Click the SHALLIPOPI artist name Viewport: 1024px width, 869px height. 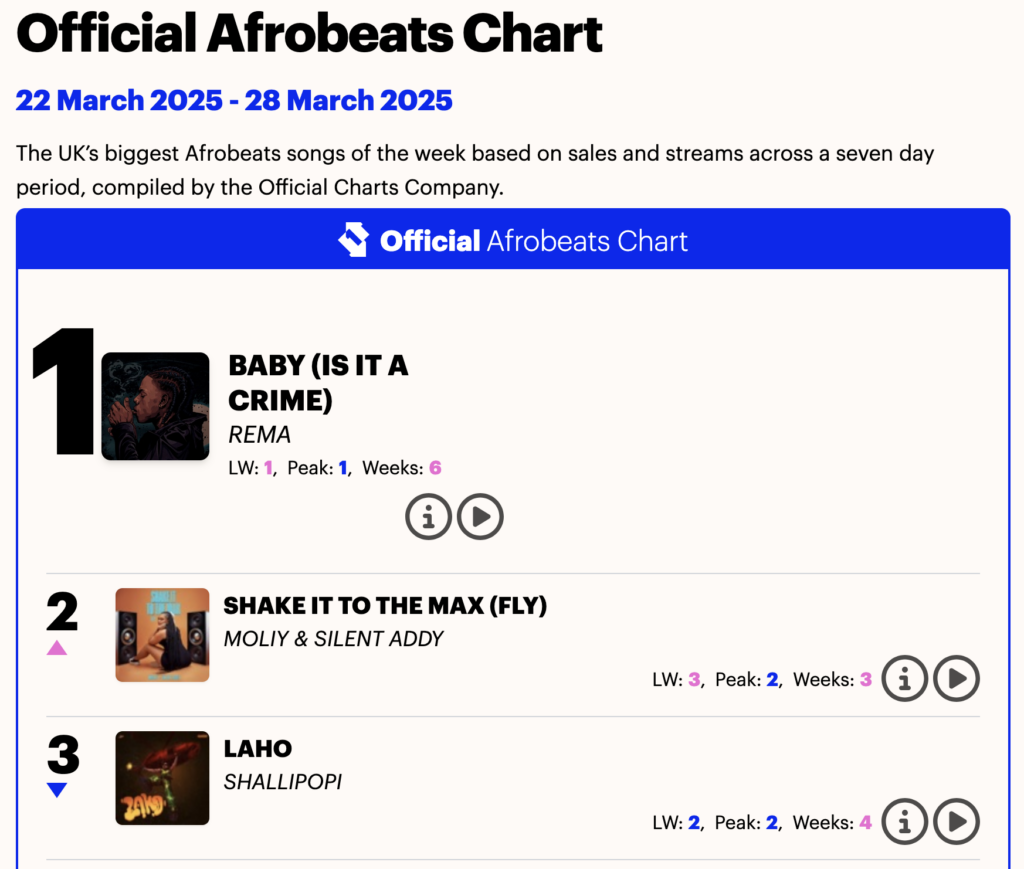282,782
